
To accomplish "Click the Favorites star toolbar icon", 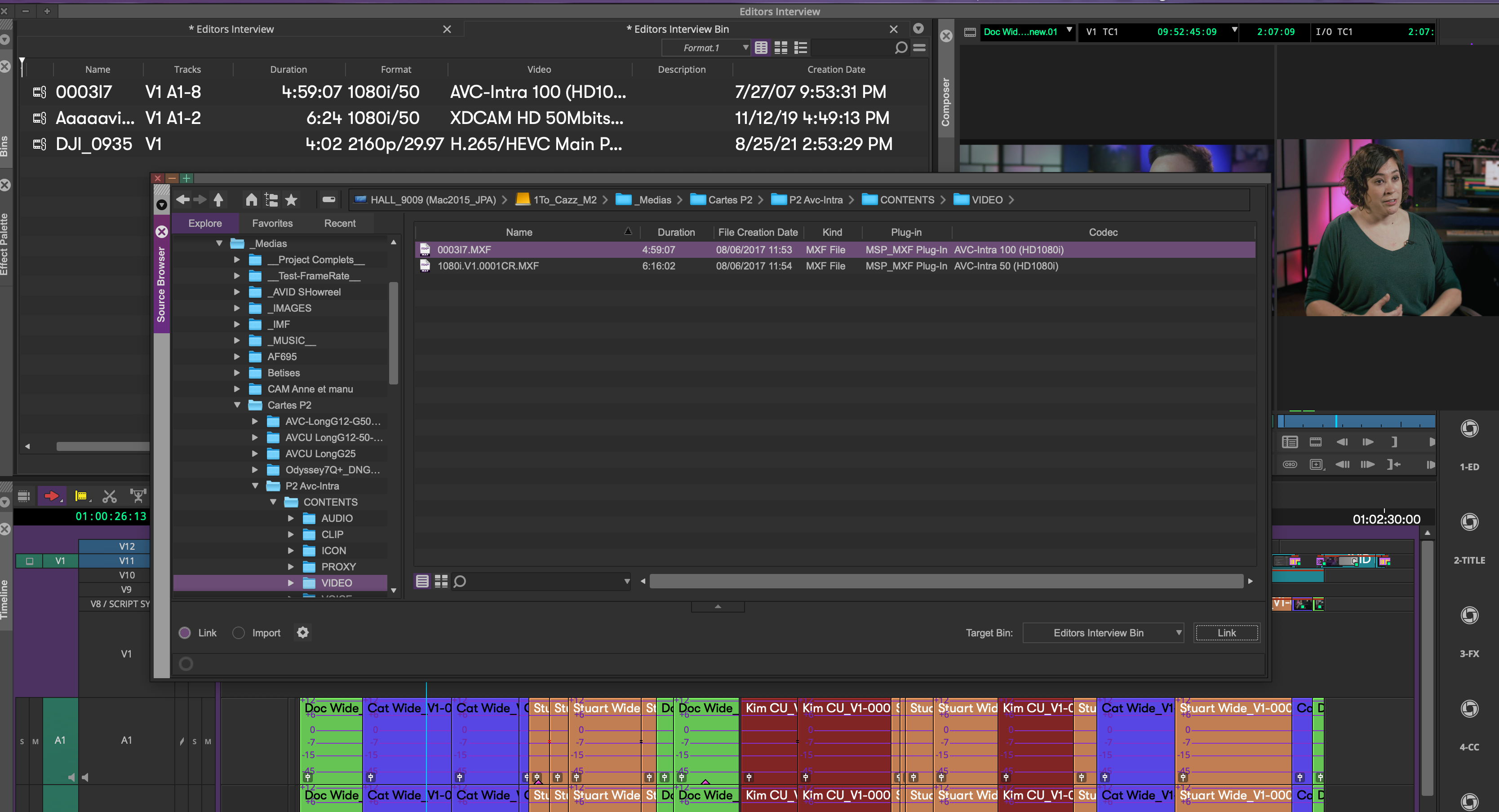I will point(291,200).
